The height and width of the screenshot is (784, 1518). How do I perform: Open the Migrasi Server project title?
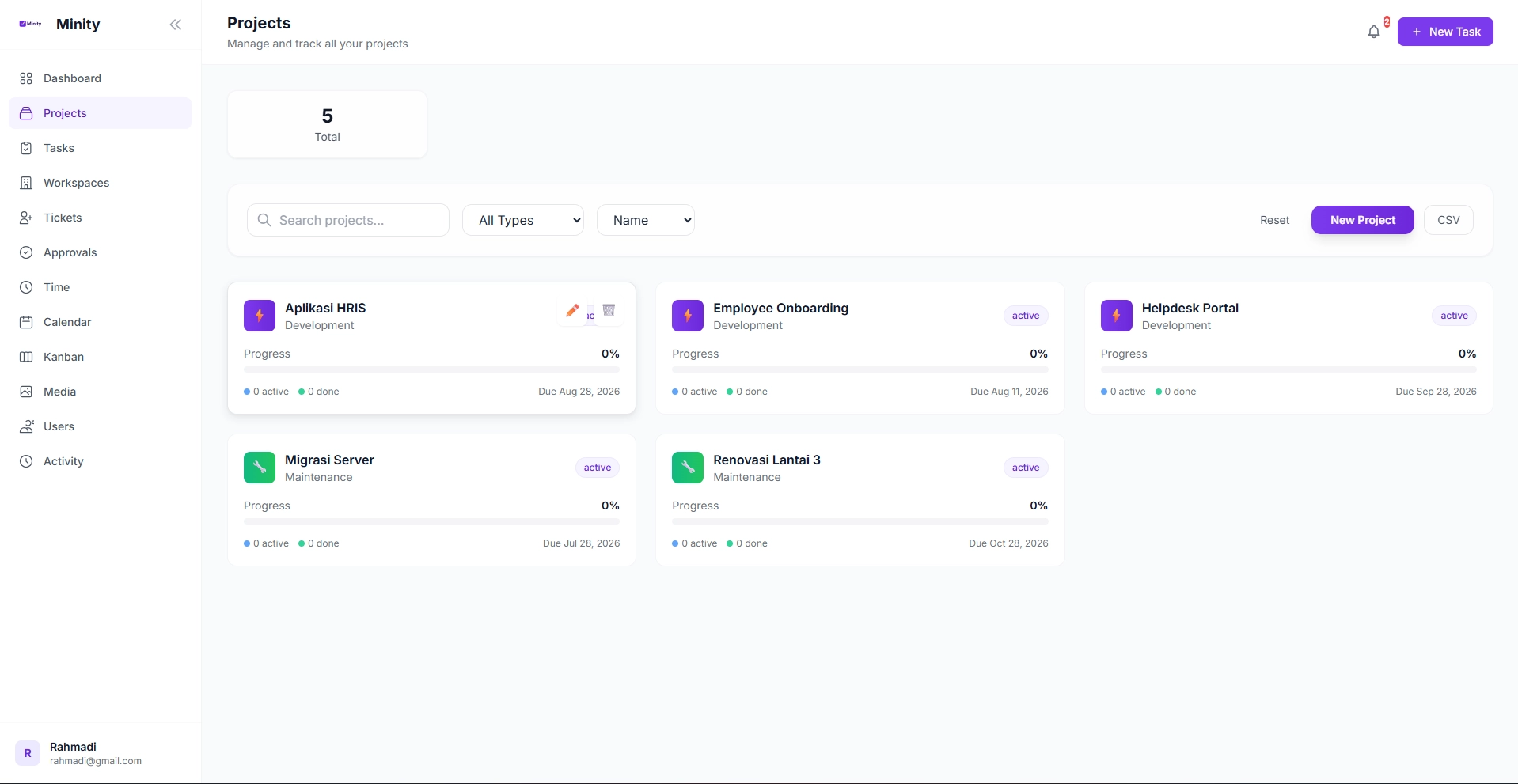[x=329, y=460]
